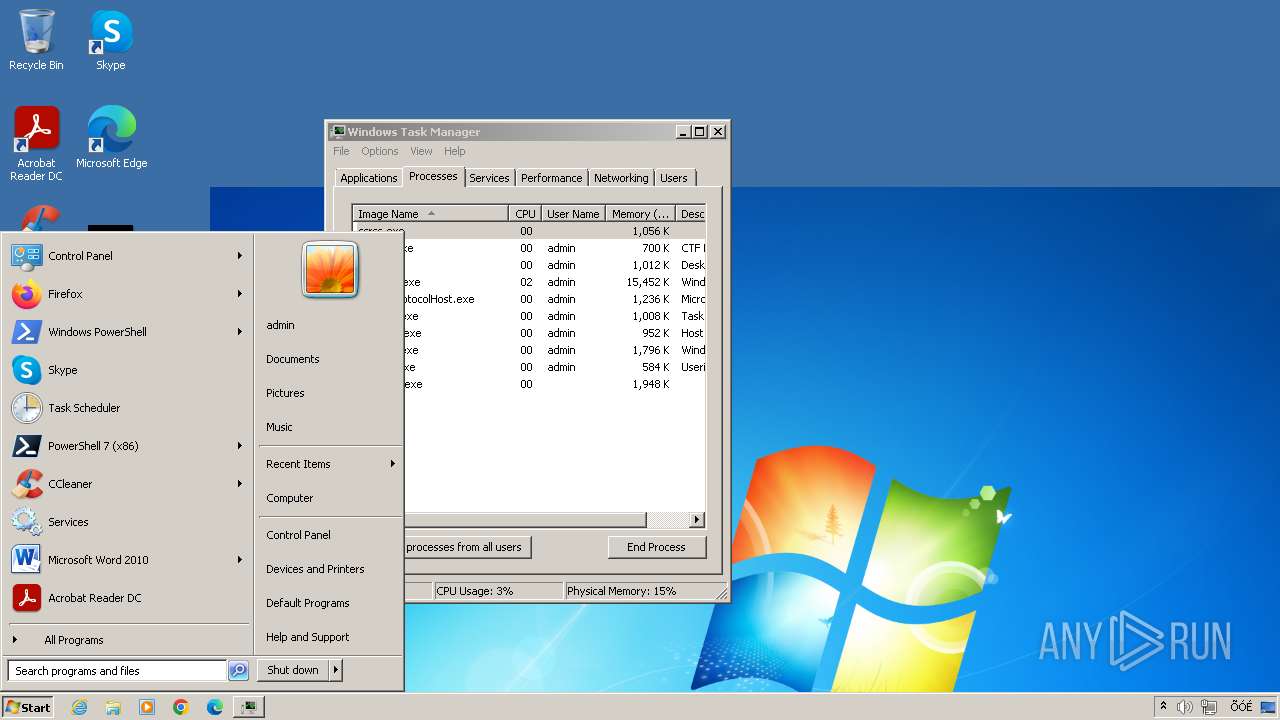Image resolution: width=1280 pixels, height=720 pixels.
Task: Open Recycle Bin desktop icon
Action: pyautogui.click(x=36, y=40)
